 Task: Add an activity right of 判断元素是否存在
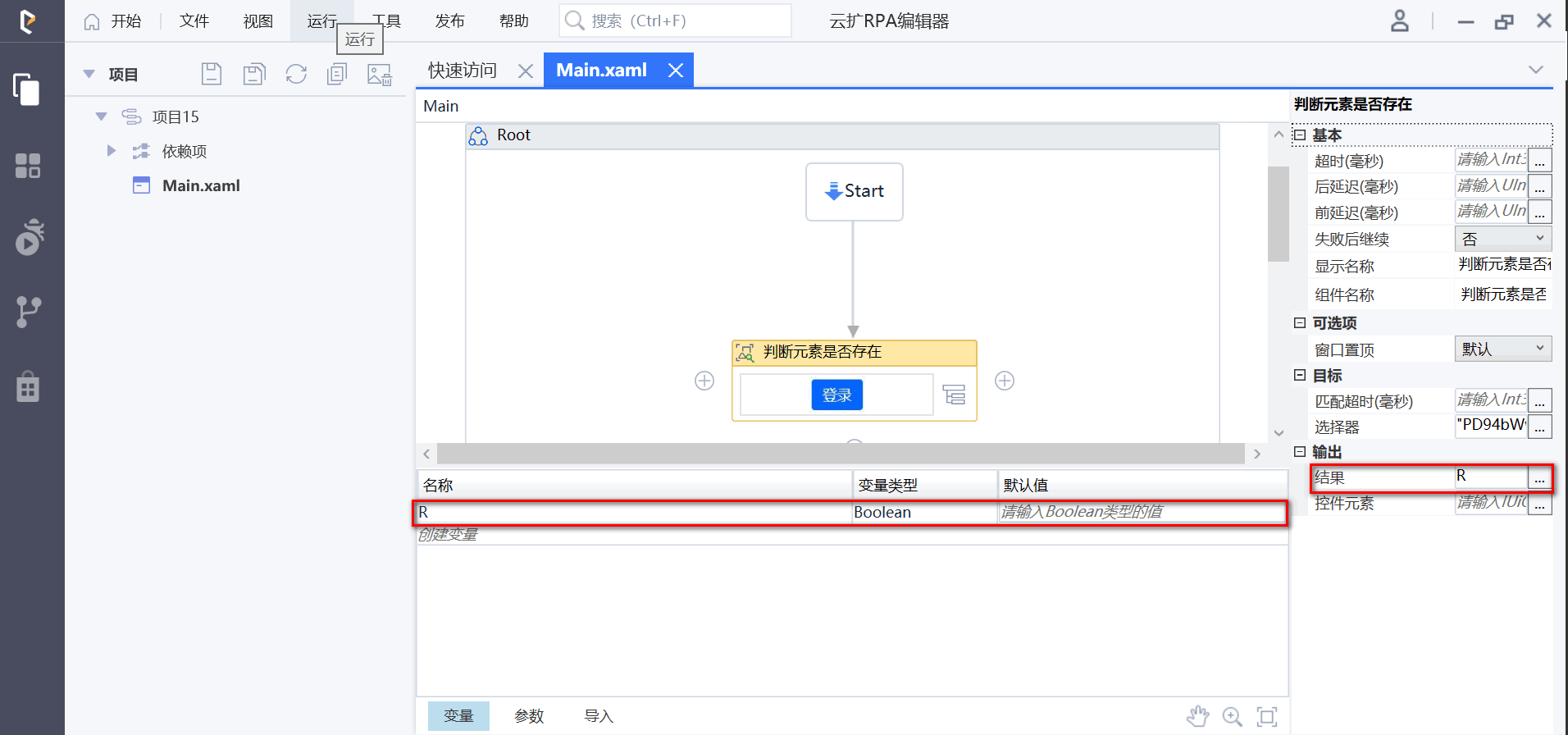pyautogui.click(x=1005, y=381)
